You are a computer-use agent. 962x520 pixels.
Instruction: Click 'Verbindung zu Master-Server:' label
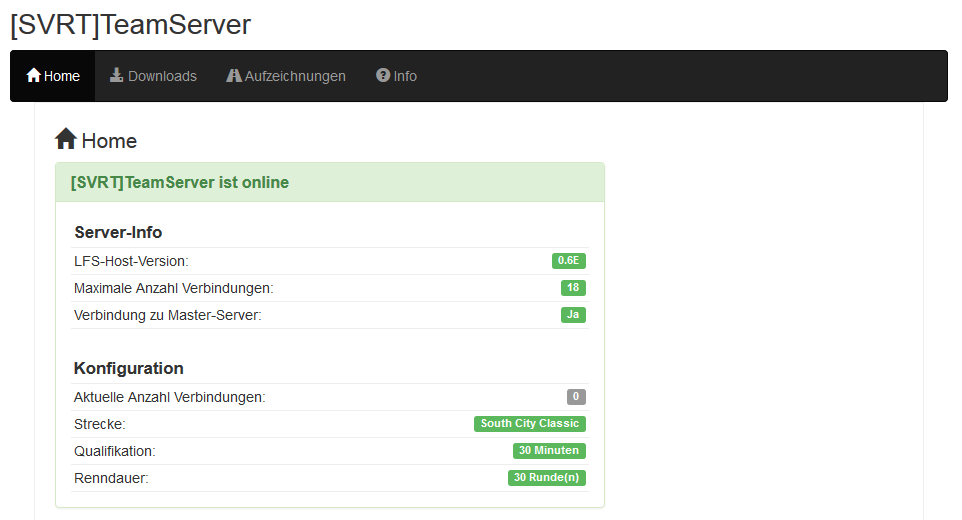click(167, 315)
